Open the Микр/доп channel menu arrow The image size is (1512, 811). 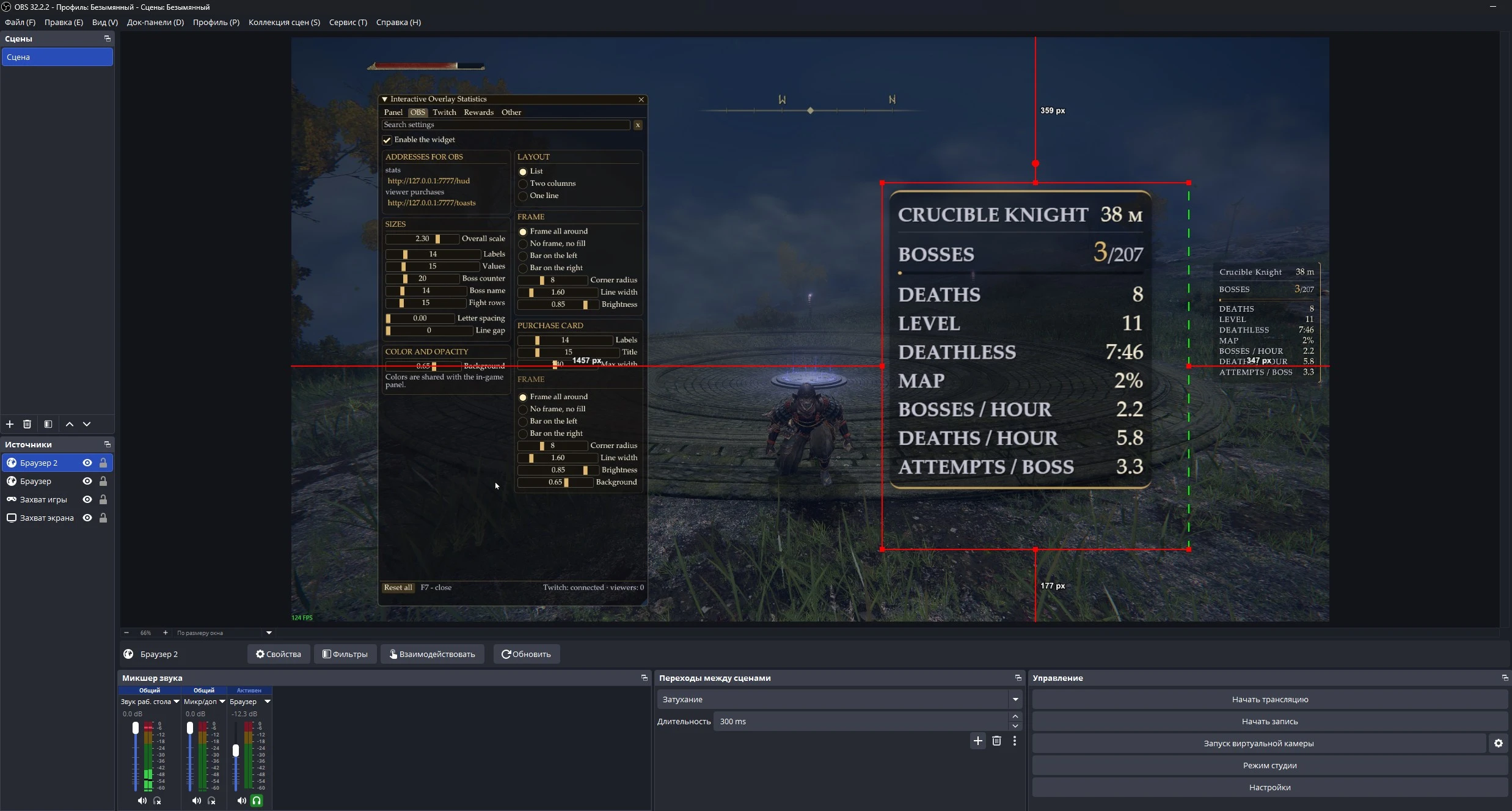point(222,702)
